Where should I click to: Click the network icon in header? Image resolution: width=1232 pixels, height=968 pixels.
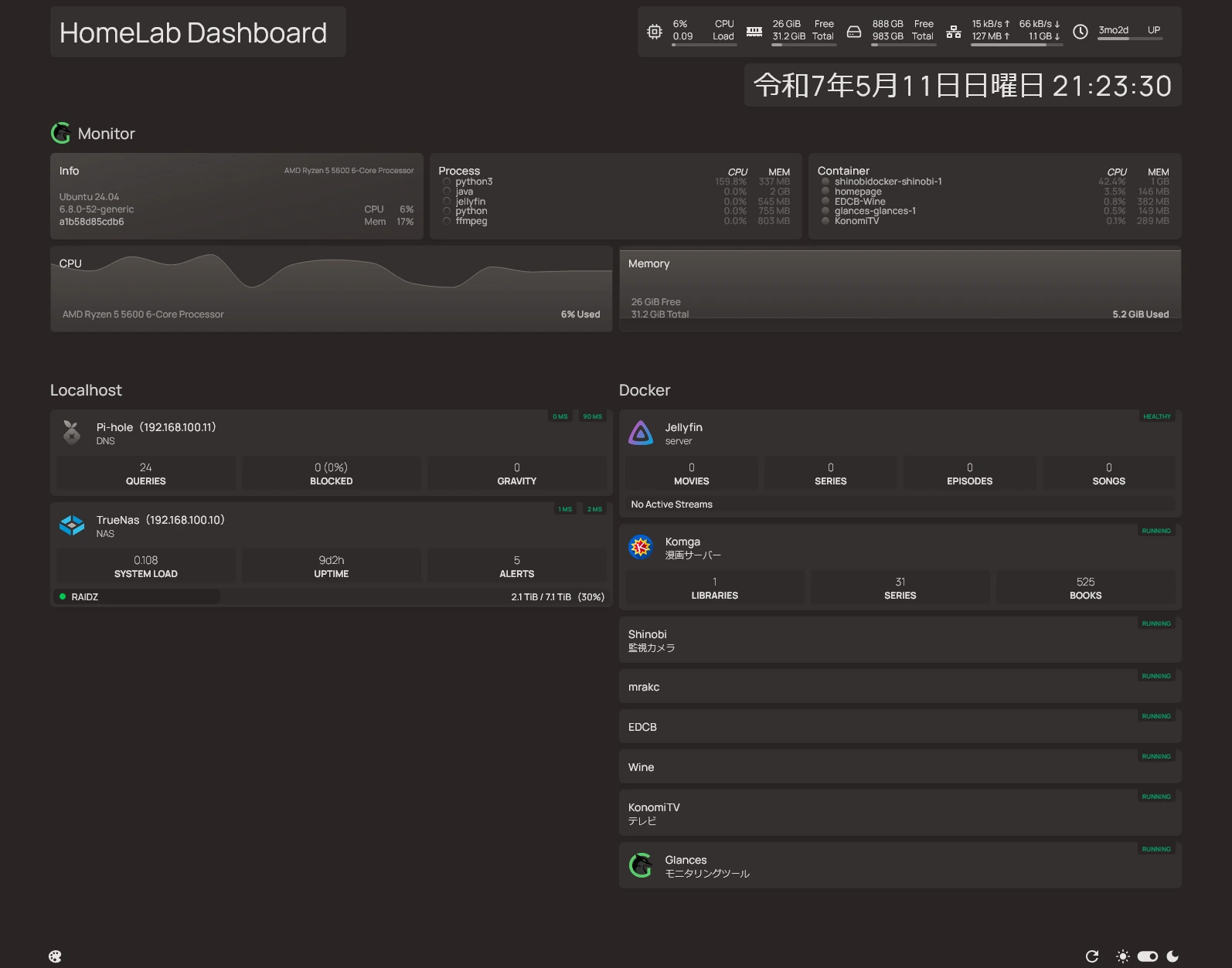point(954,32)
